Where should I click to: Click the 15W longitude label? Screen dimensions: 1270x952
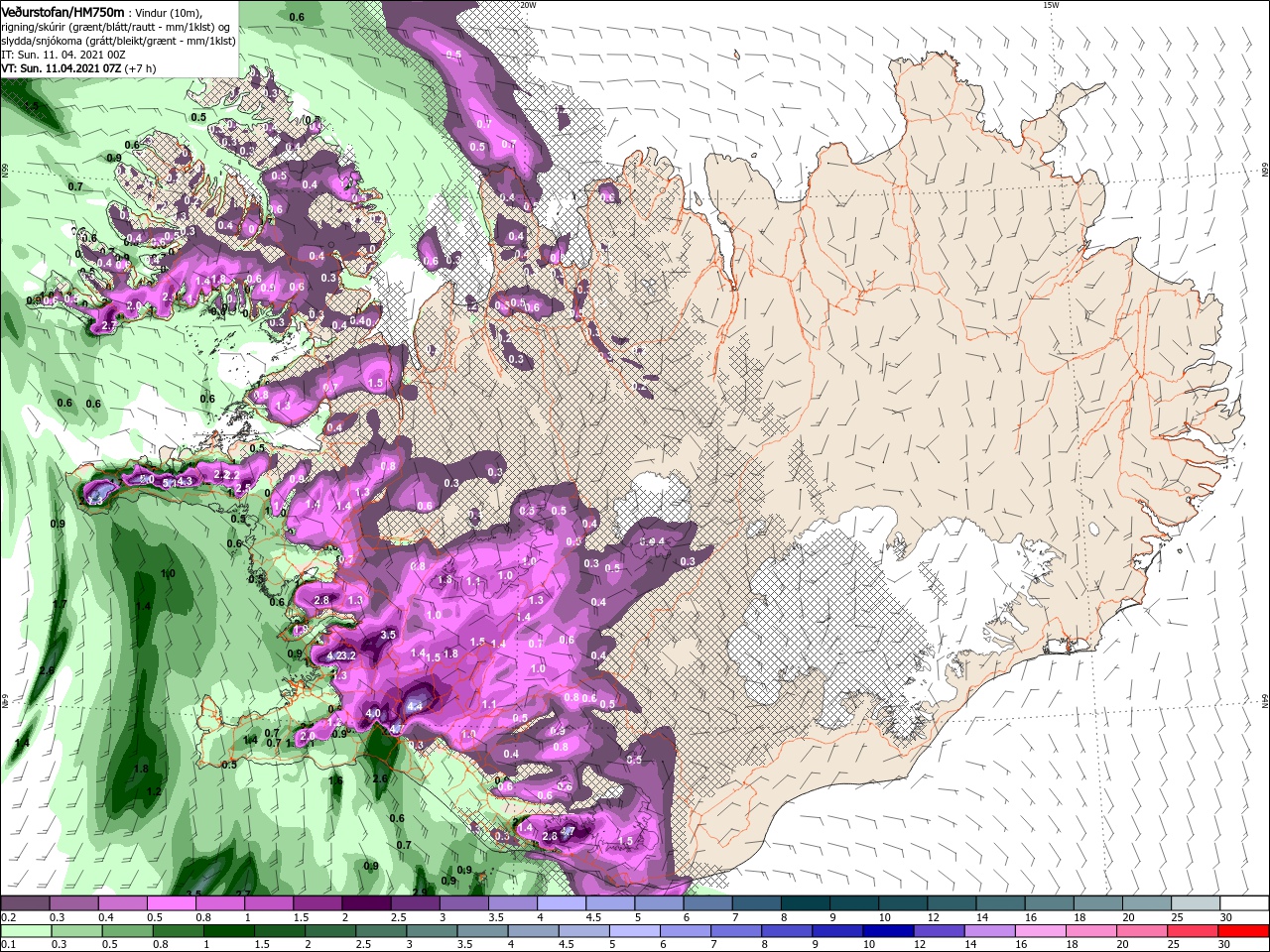click(x=1051, y=5)
